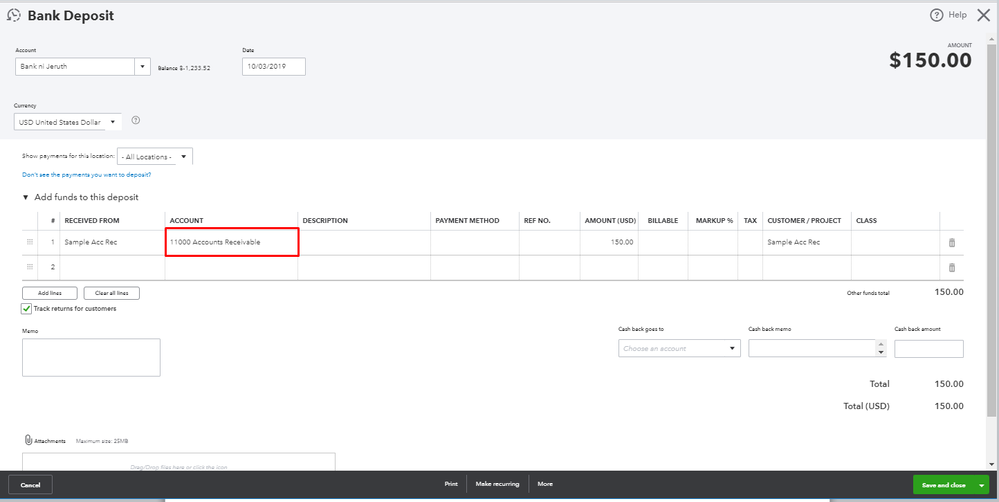Click the drag handle for line 2
This screenshot has height=502, width=999.
29,267
